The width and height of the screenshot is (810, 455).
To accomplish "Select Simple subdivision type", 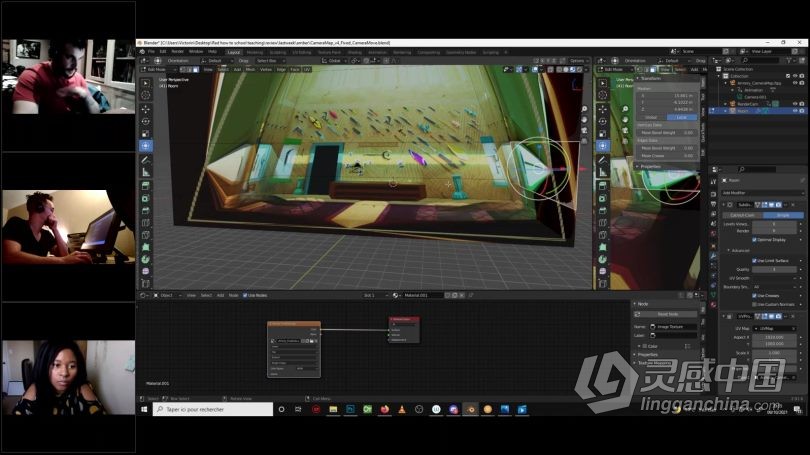I will point(783,215).
